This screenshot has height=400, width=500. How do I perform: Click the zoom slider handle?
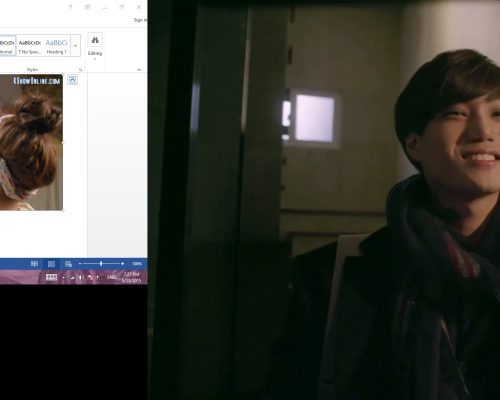101,264
